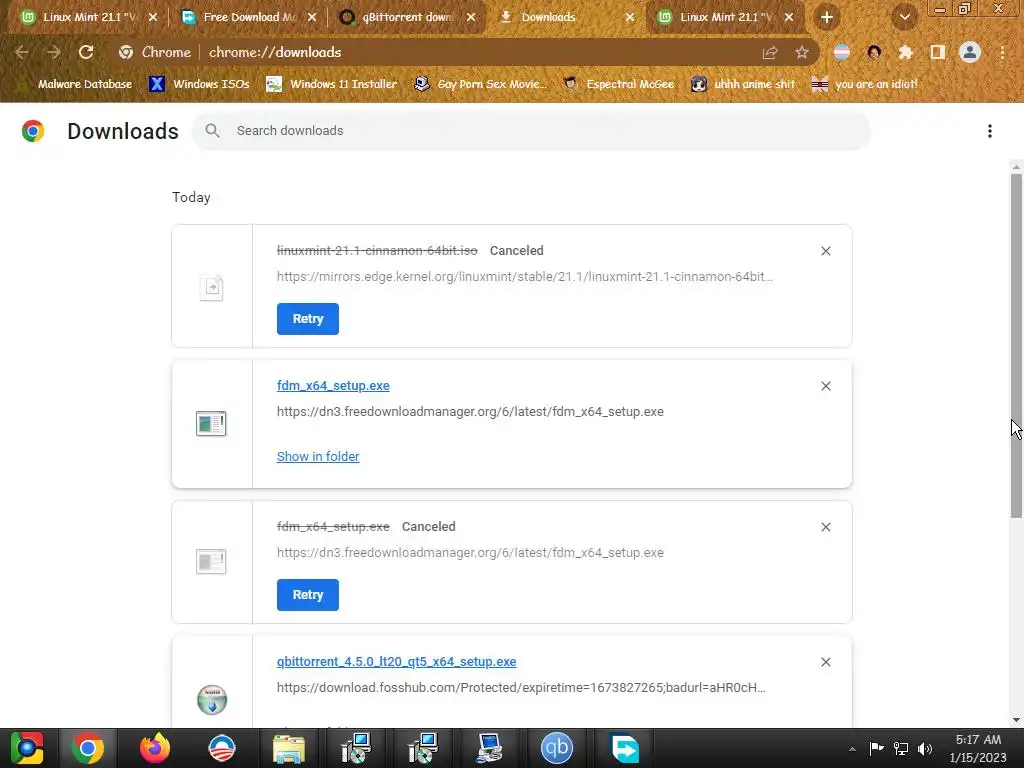This screenshot has width=1024, height=768.
Task: Click the taskbar clock showing 5:17 AM
Action: tap(978, 748)
